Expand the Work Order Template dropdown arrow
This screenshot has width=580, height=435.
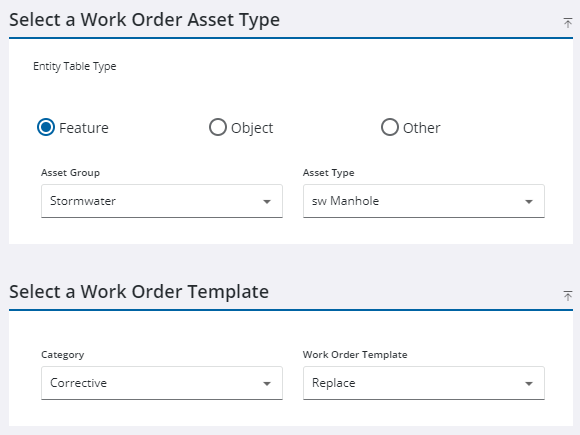pyautogui.click(x=529, y=384)
